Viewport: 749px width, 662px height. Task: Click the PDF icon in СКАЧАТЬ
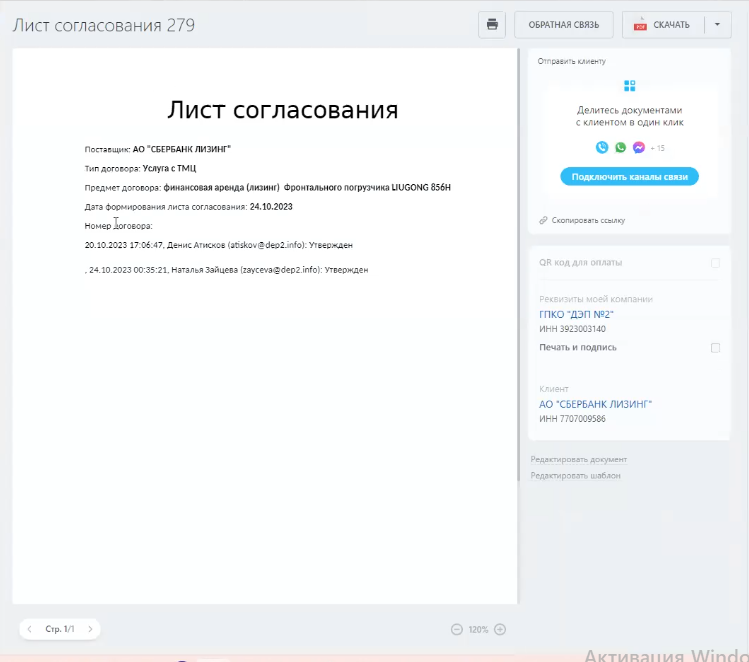click(640, 25)
